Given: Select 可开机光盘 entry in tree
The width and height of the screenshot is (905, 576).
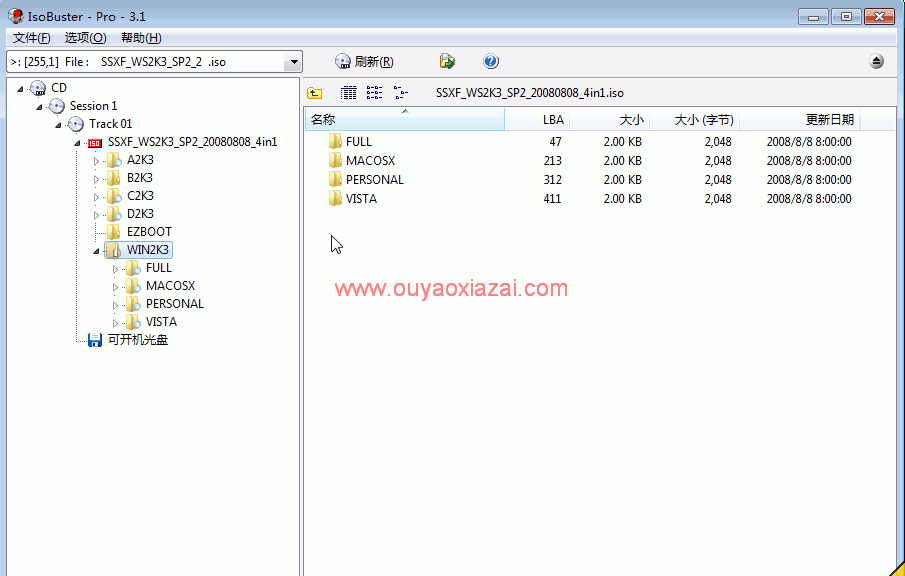Looking at the screenshot, I should point(138,340).
